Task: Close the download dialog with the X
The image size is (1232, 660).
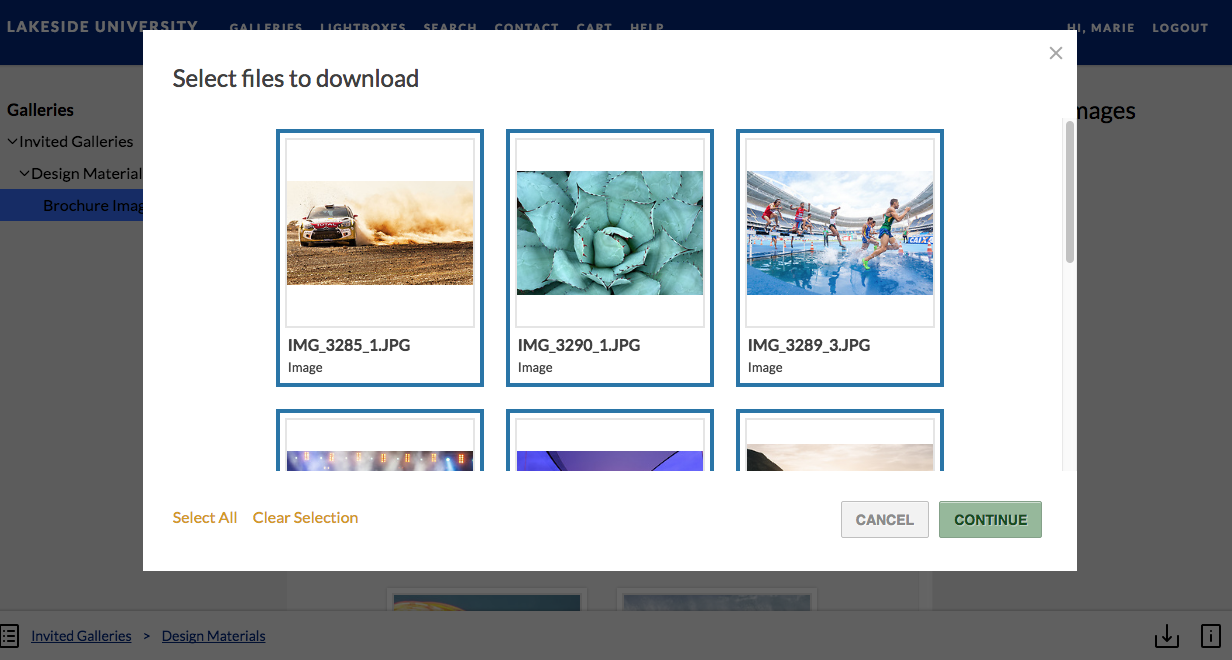Action: [x=1055, y=54]
